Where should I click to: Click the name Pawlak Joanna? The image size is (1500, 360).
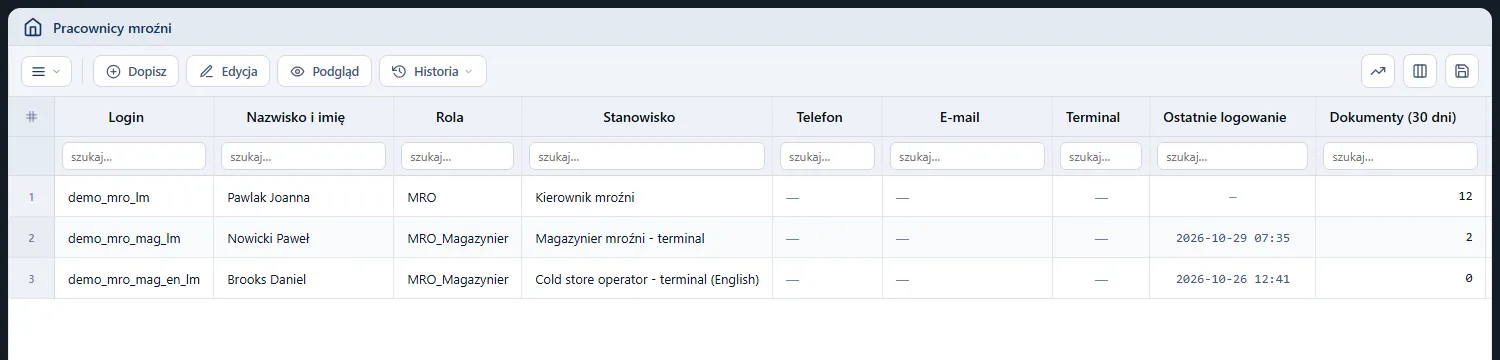point(269,197)
